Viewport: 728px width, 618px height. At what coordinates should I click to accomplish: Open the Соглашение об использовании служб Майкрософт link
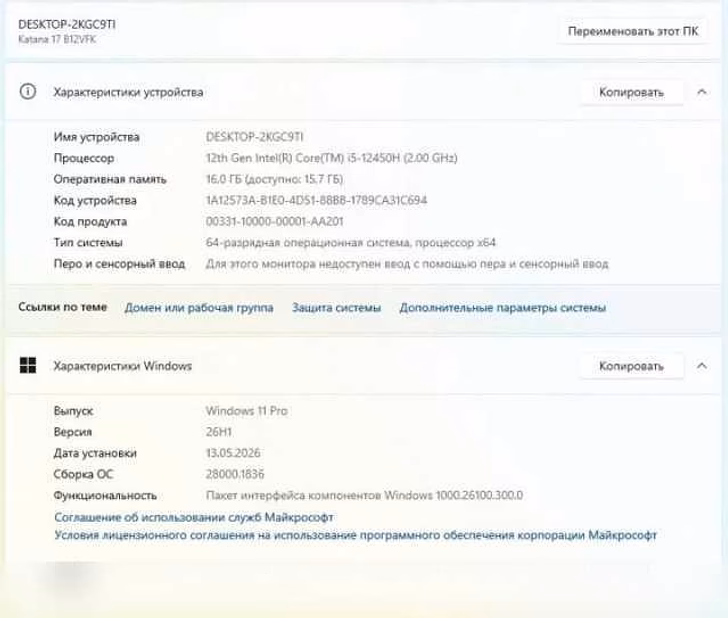click(x=194, y=517)
